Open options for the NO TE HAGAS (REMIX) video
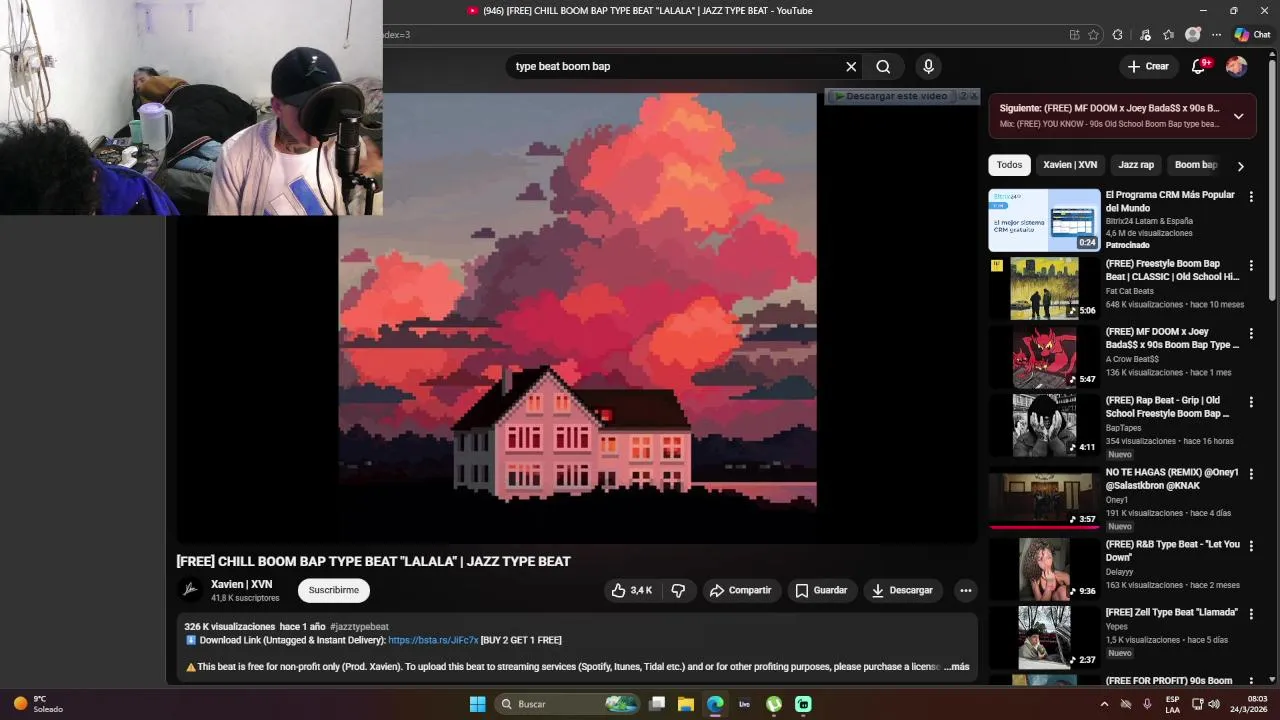 point(1250,474)
